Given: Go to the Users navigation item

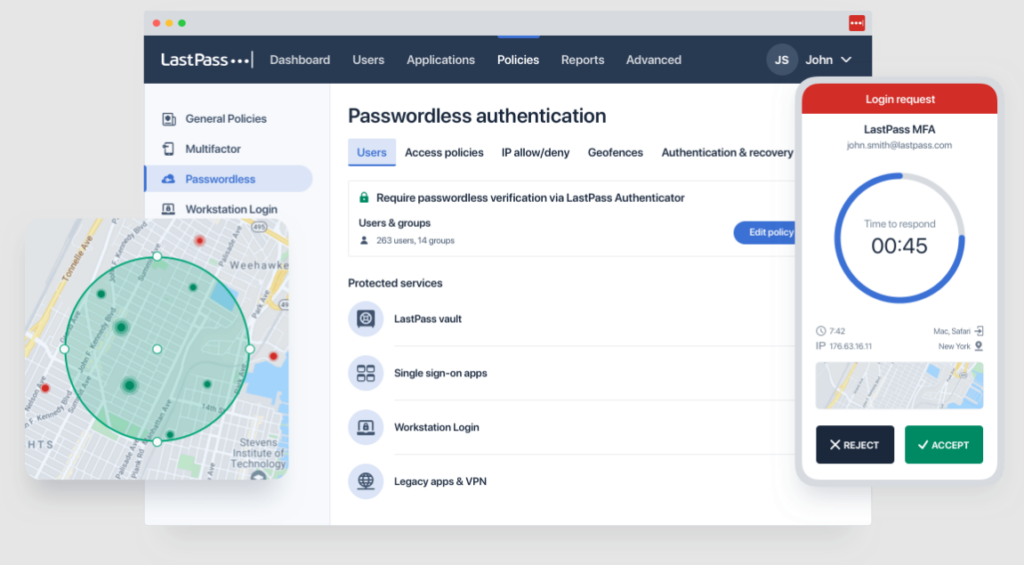Looking at the screenshot, I should pos(368,60).
